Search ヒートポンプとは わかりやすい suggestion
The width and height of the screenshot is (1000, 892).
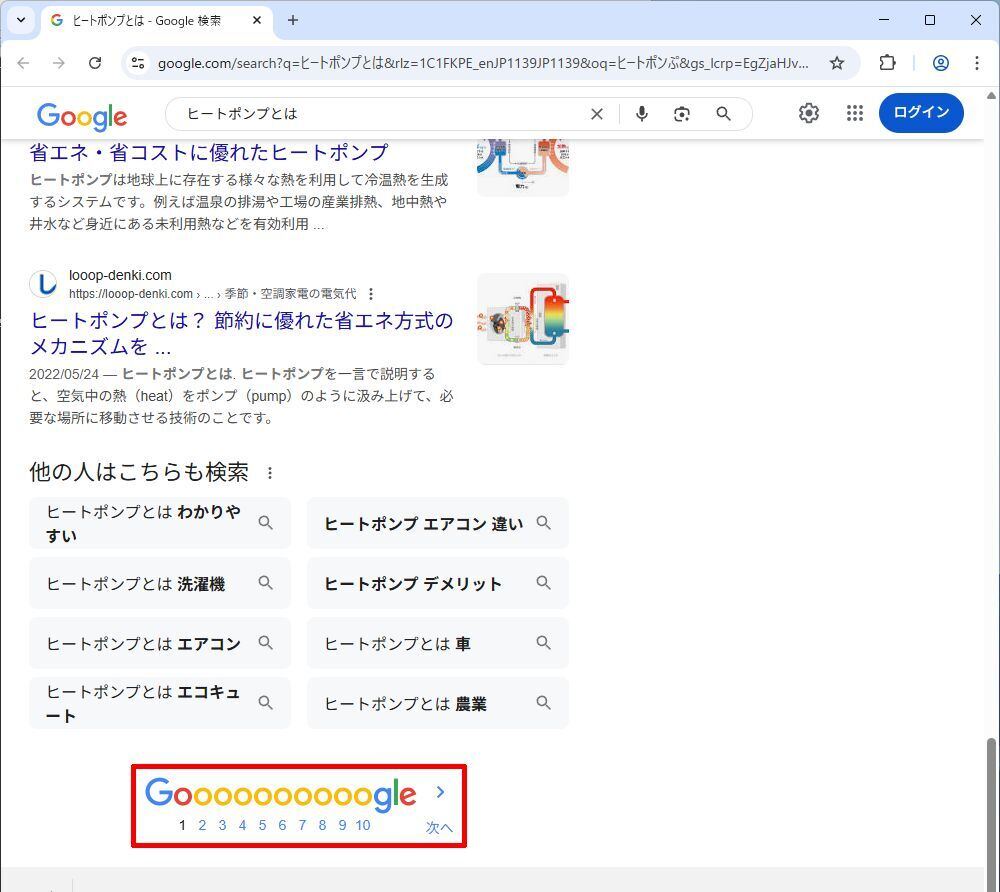[x=160, y=523]
